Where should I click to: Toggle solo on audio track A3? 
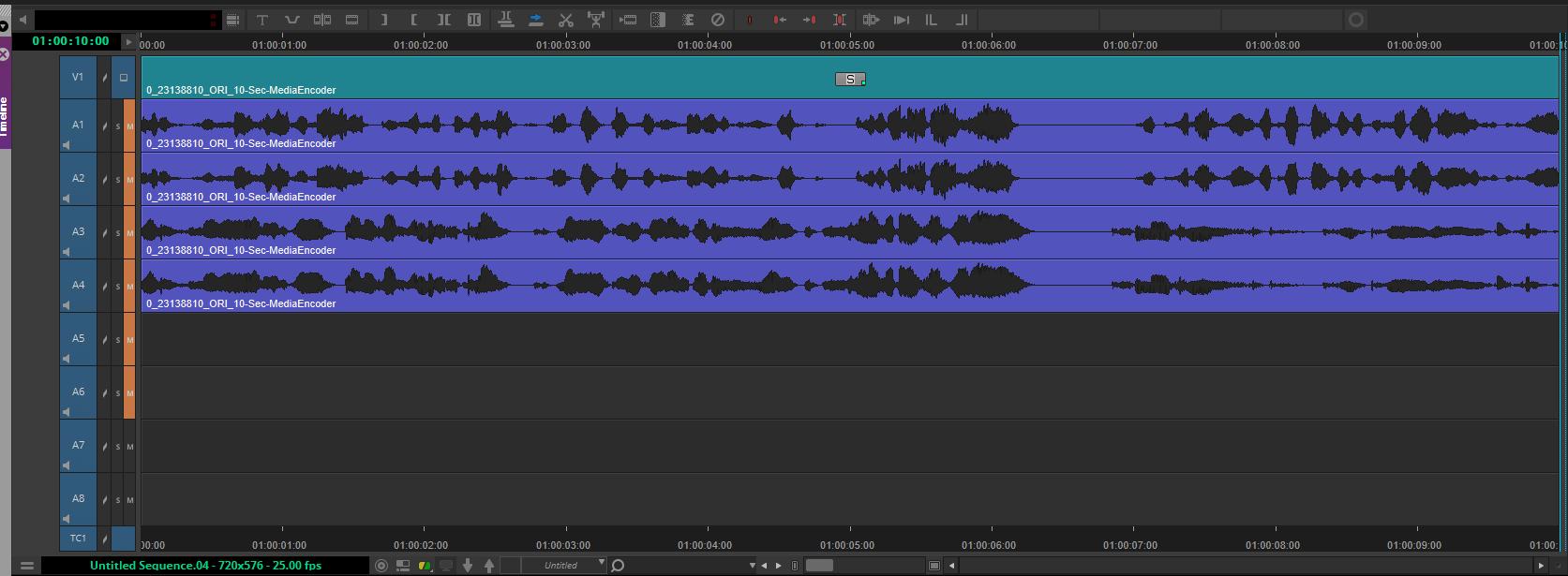118,233
